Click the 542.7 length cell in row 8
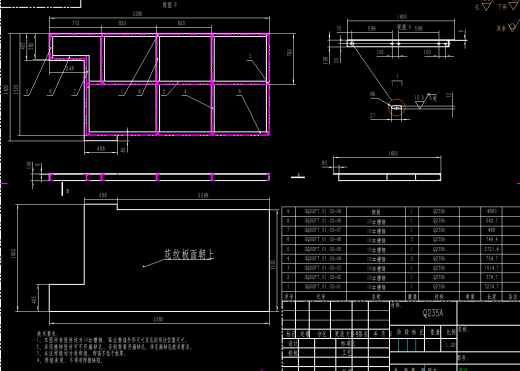Screen dimensions: 520x371 (492, 221)
